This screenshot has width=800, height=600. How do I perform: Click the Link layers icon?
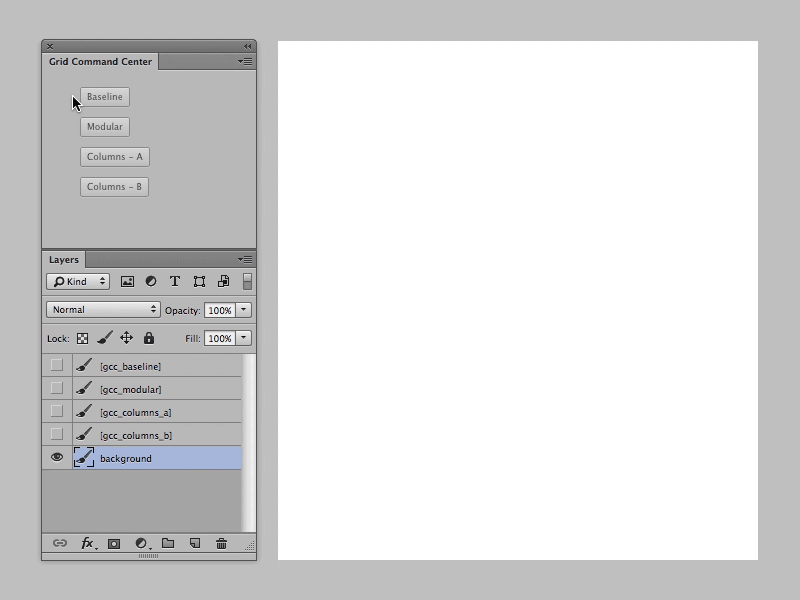58,544
